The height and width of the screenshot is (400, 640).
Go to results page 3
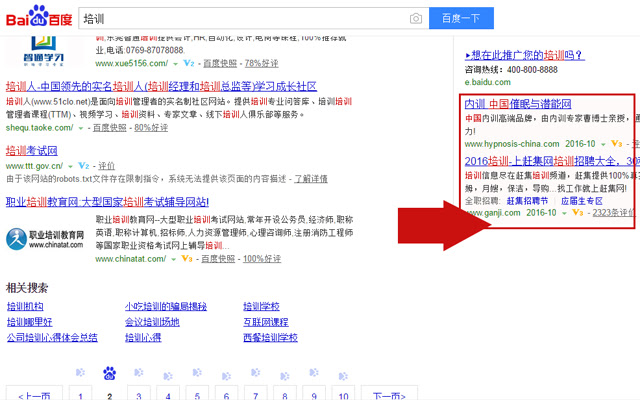tap(139, 393)
